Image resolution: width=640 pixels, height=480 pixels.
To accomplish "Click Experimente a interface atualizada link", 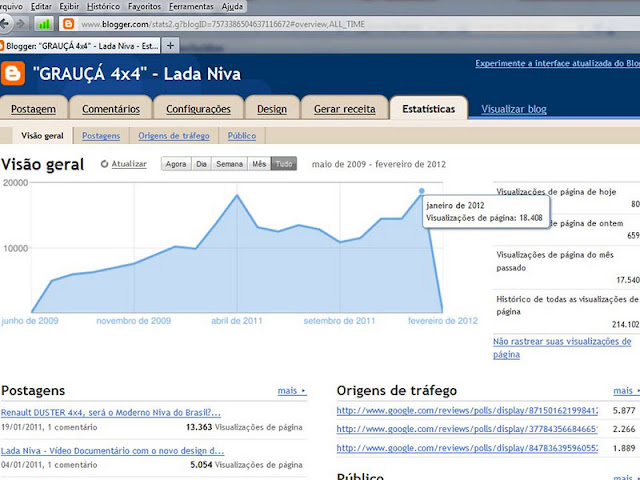I will 558,63.
